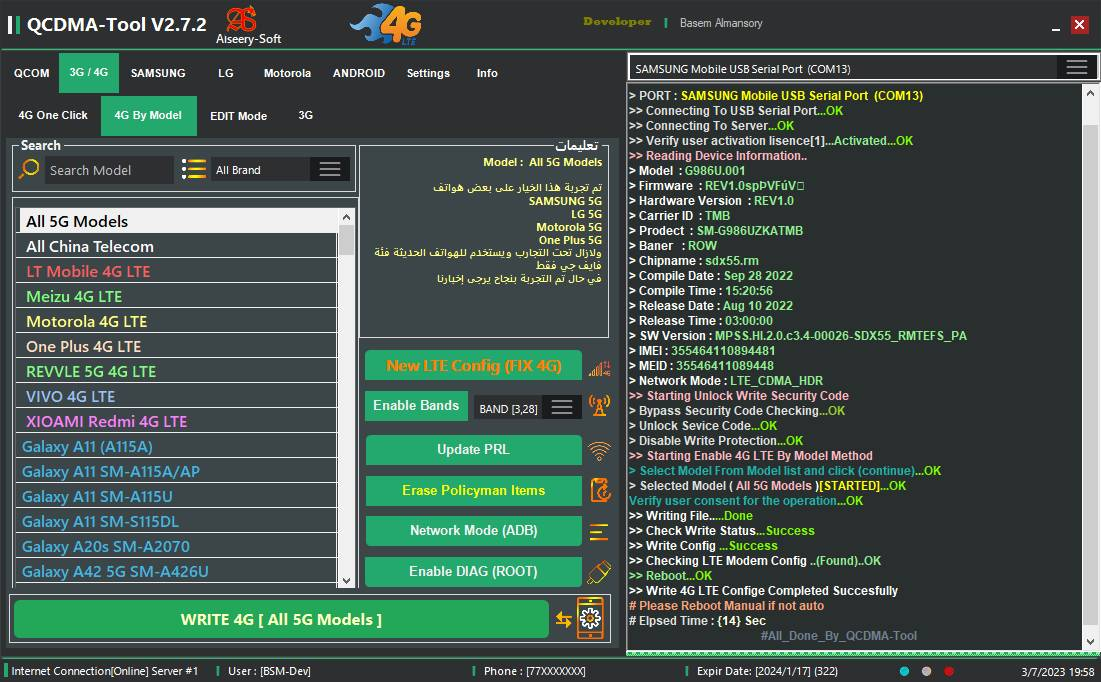Select One Plus 4G LTE entry
1101x682 pixels.
(x=177, y=346)
